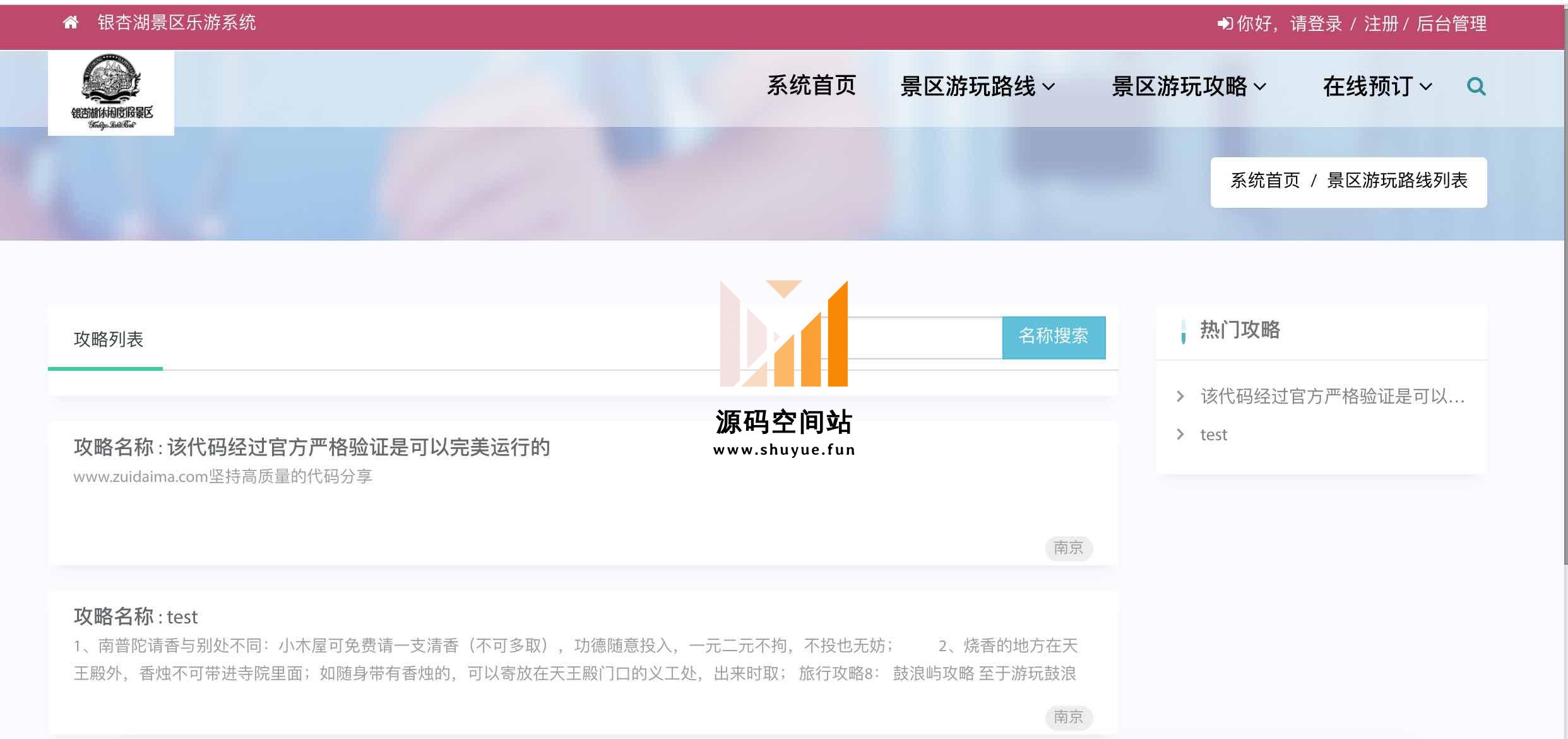
Task: Expand the 景区游玩路线 dropdown menu
Action: point(977,87)
